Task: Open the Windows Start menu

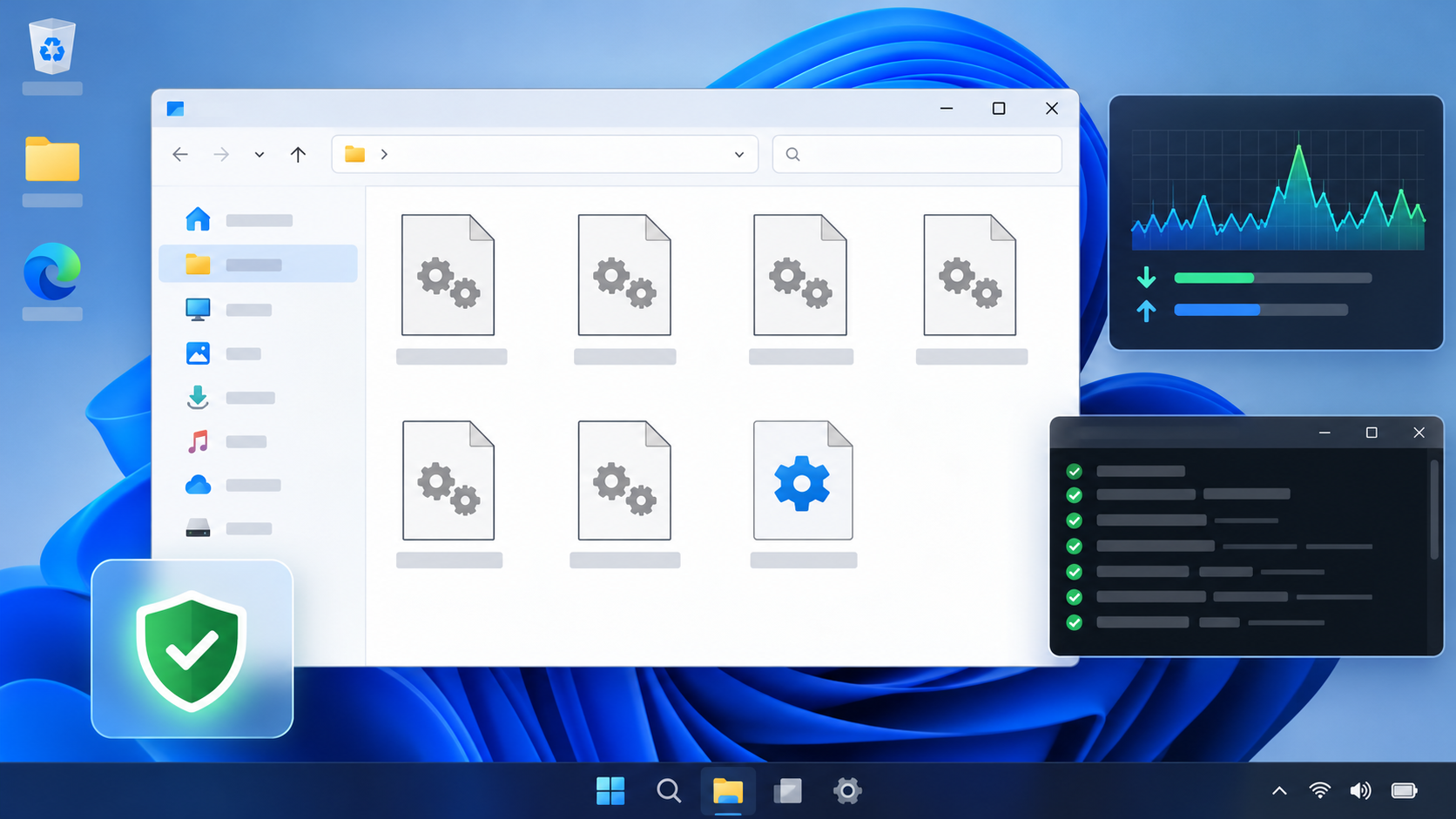Action: tap(610, 791)
